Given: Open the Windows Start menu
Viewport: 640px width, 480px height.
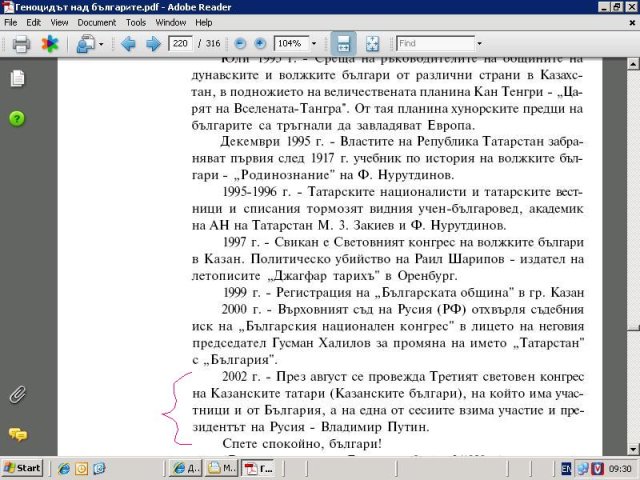Looking at the screenshot, I should pyautogui.click(x=22, y=468).
